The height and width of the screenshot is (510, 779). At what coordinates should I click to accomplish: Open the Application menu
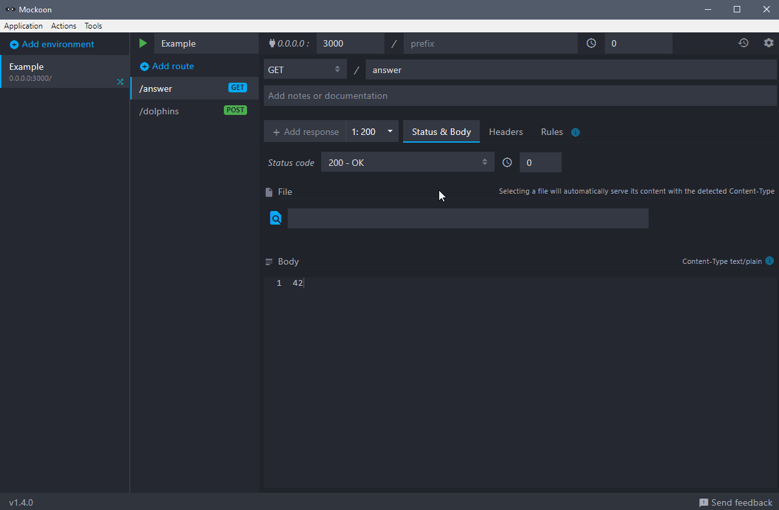pos(23,26)
